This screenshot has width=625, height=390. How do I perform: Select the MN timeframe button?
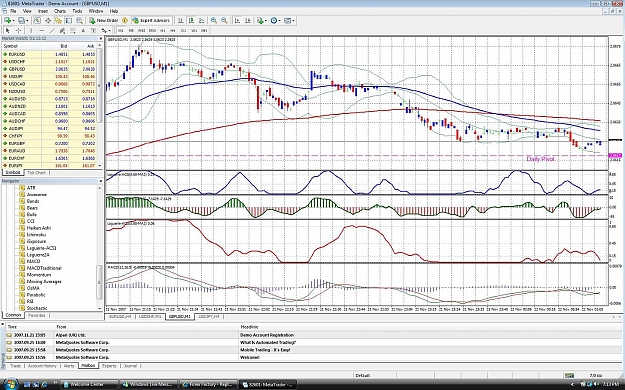pyautogui.click(x=204, y=30)
